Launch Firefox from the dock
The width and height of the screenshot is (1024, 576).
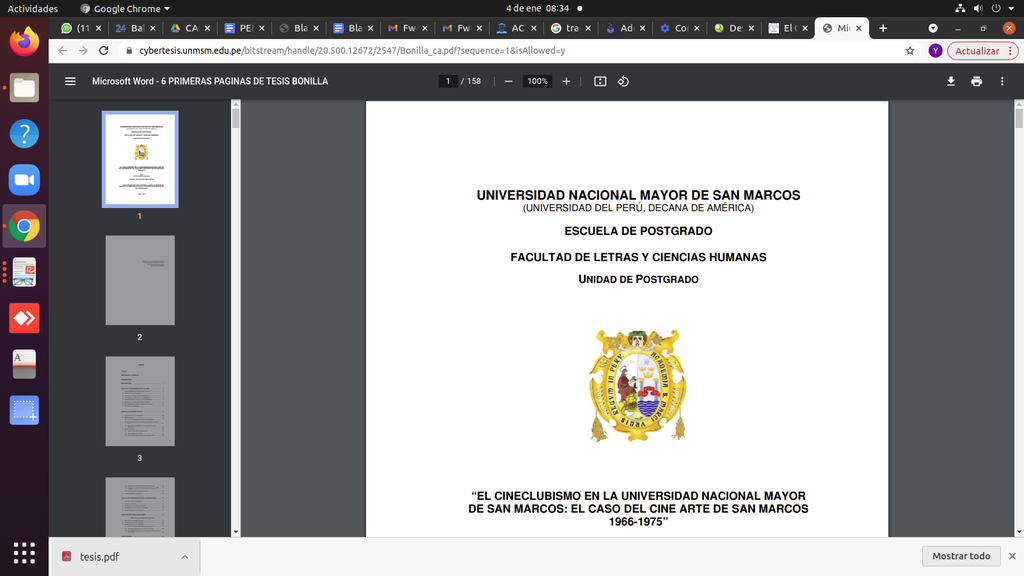[x=24, y=41]
